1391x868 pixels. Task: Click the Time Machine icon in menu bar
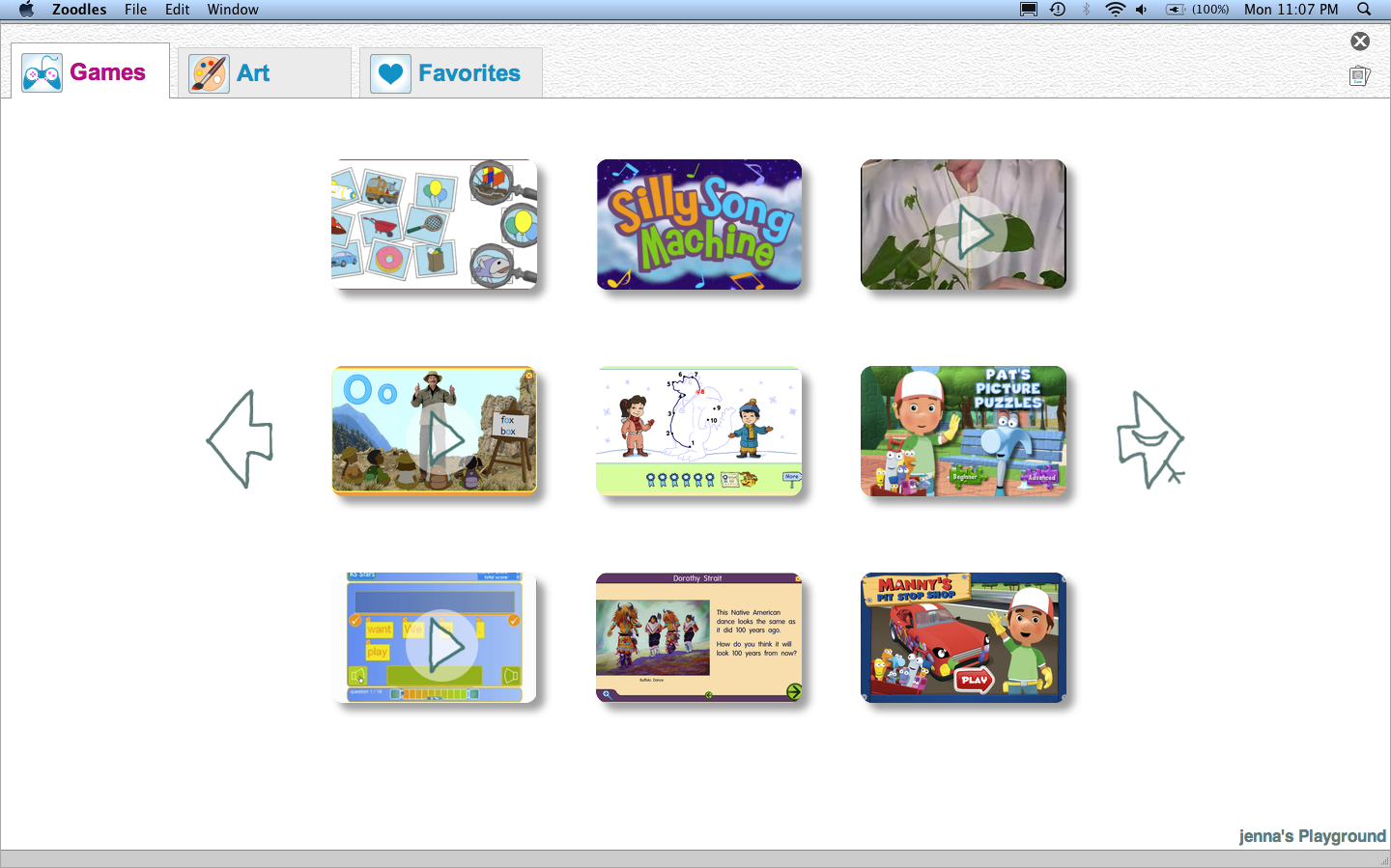point(1058,10)
